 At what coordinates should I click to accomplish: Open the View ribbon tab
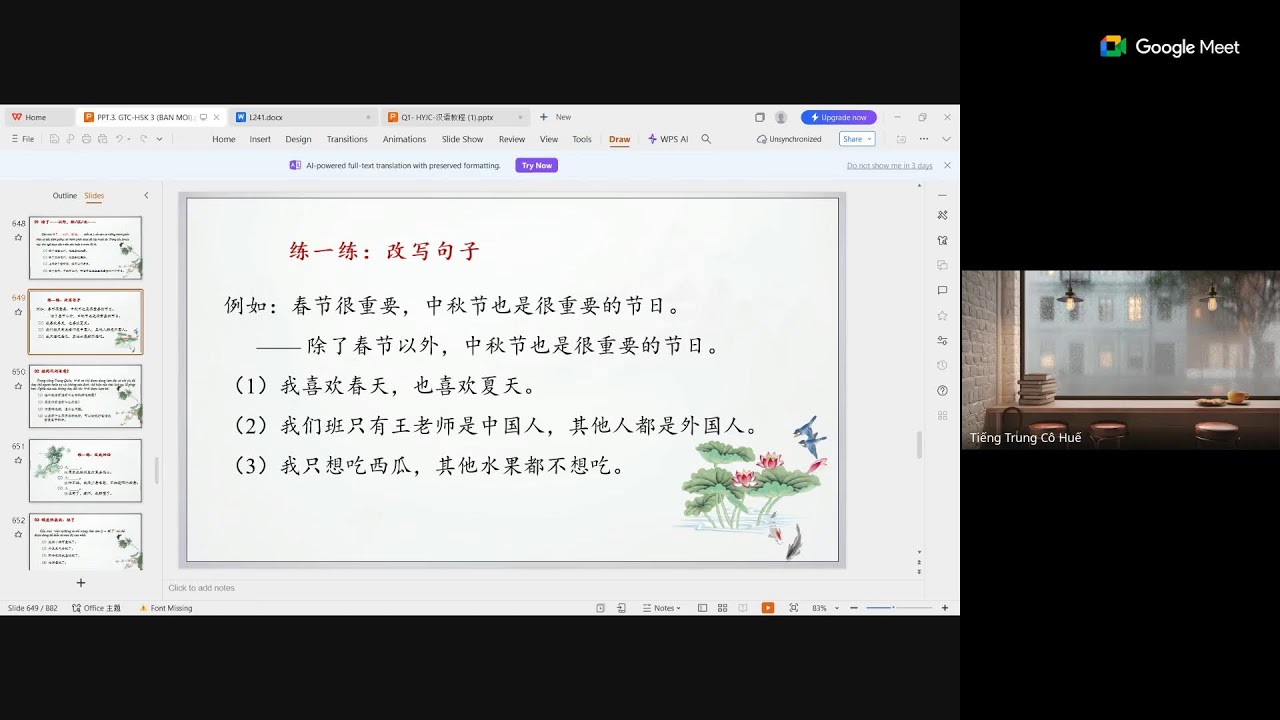pyautogui.click(x=549, y=139)
